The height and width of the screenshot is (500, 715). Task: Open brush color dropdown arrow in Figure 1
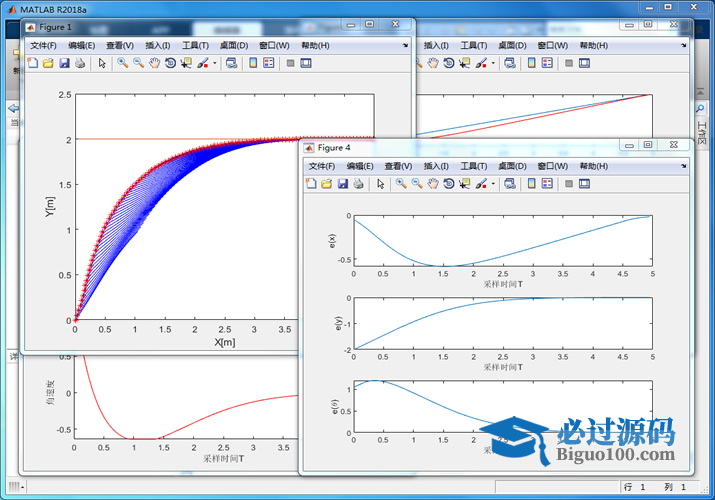point(214,63)
